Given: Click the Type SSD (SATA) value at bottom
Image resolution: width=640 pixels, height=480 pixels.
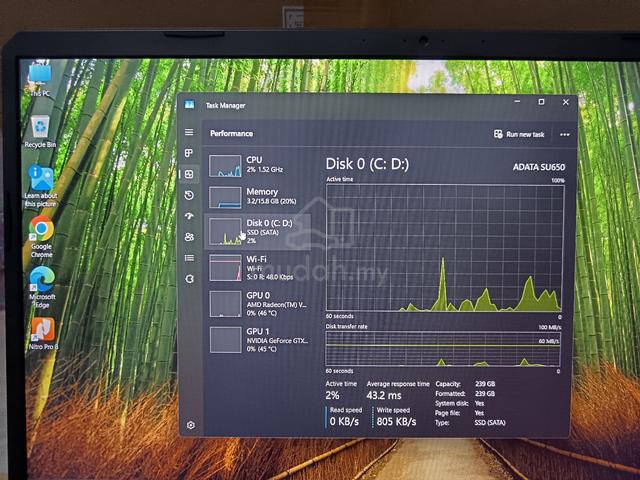Looking at the screenshot, I should [490, 423].
